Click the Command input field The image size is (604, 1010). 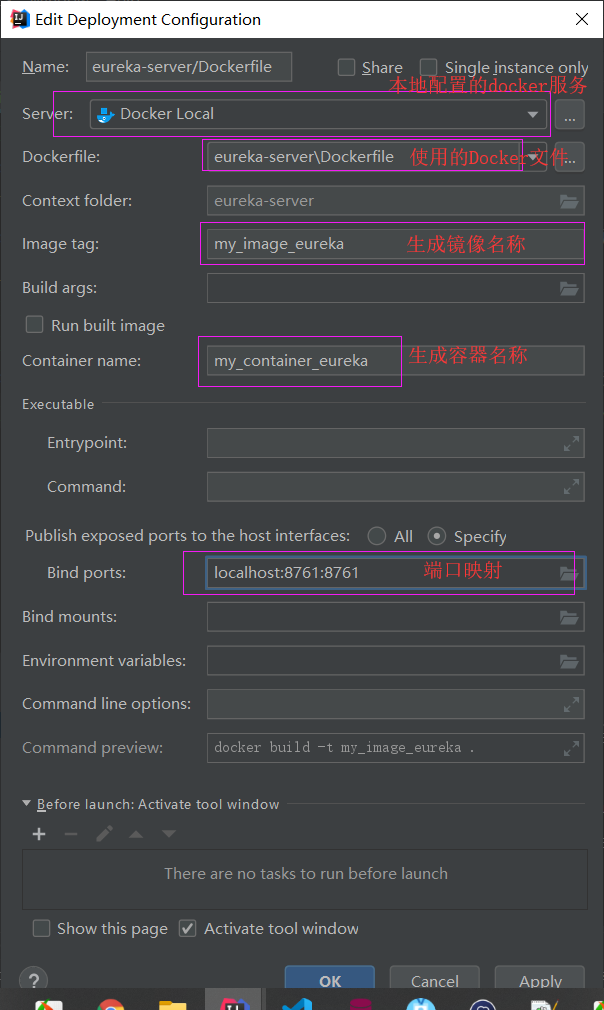(x=395, y=487)
